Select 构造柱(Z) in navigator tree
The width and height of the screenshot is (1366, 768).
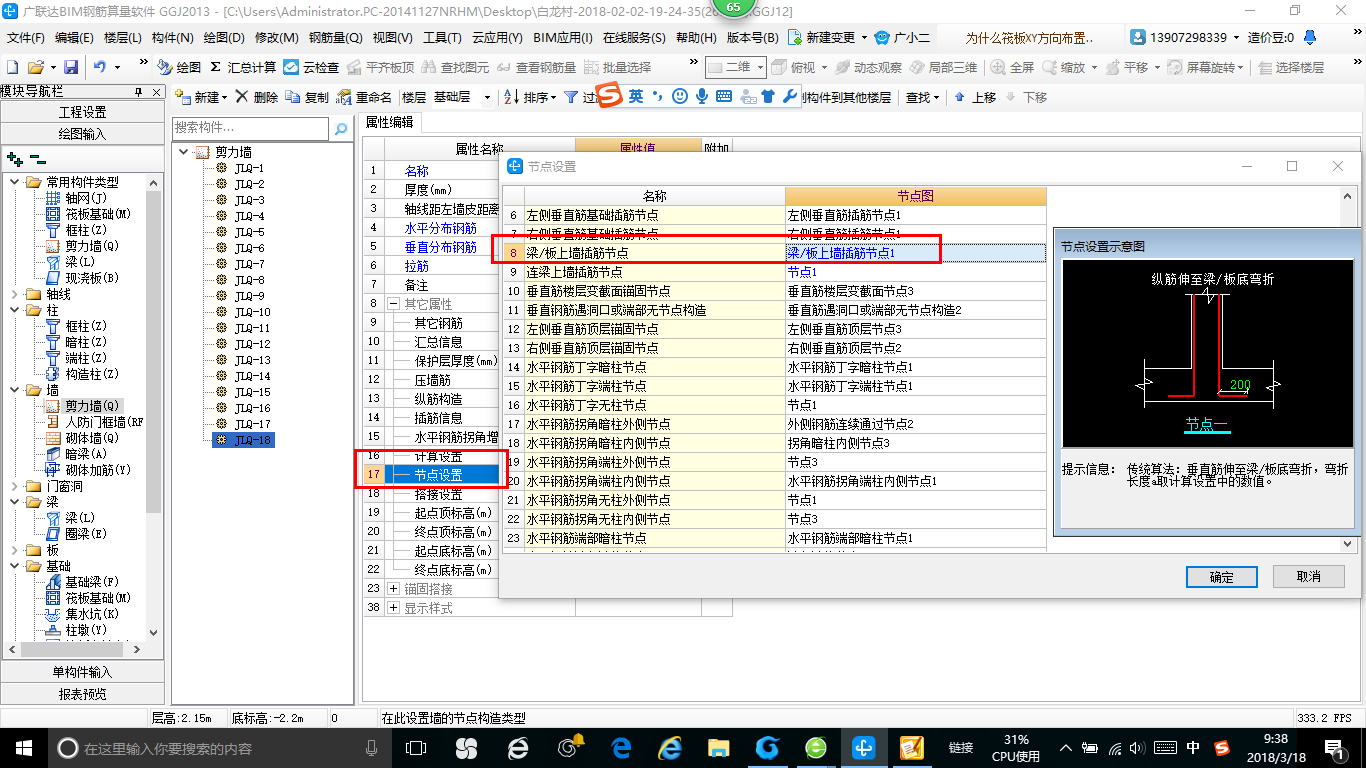(x=83, y=374)
